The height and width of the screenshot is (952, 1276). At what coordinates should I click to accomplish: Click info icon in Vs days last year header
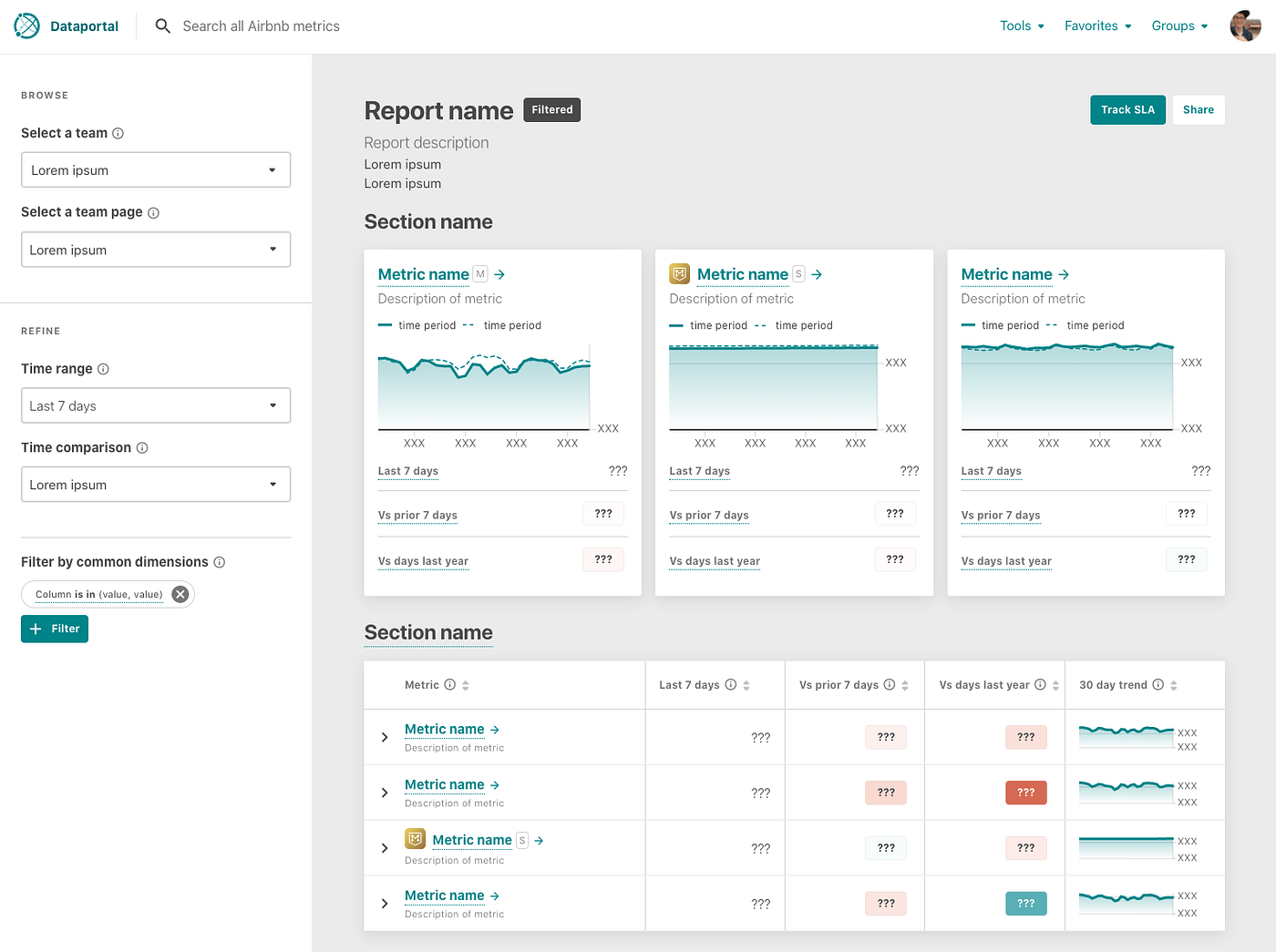tap(1040, 685)
